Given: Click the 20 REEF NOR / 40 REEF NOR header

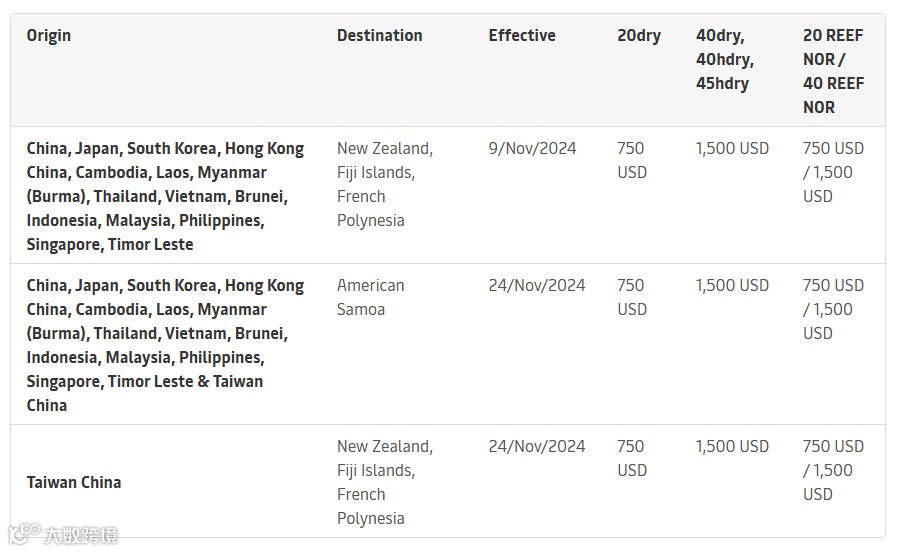Looking at the screenshot, I should pos(833,71).
